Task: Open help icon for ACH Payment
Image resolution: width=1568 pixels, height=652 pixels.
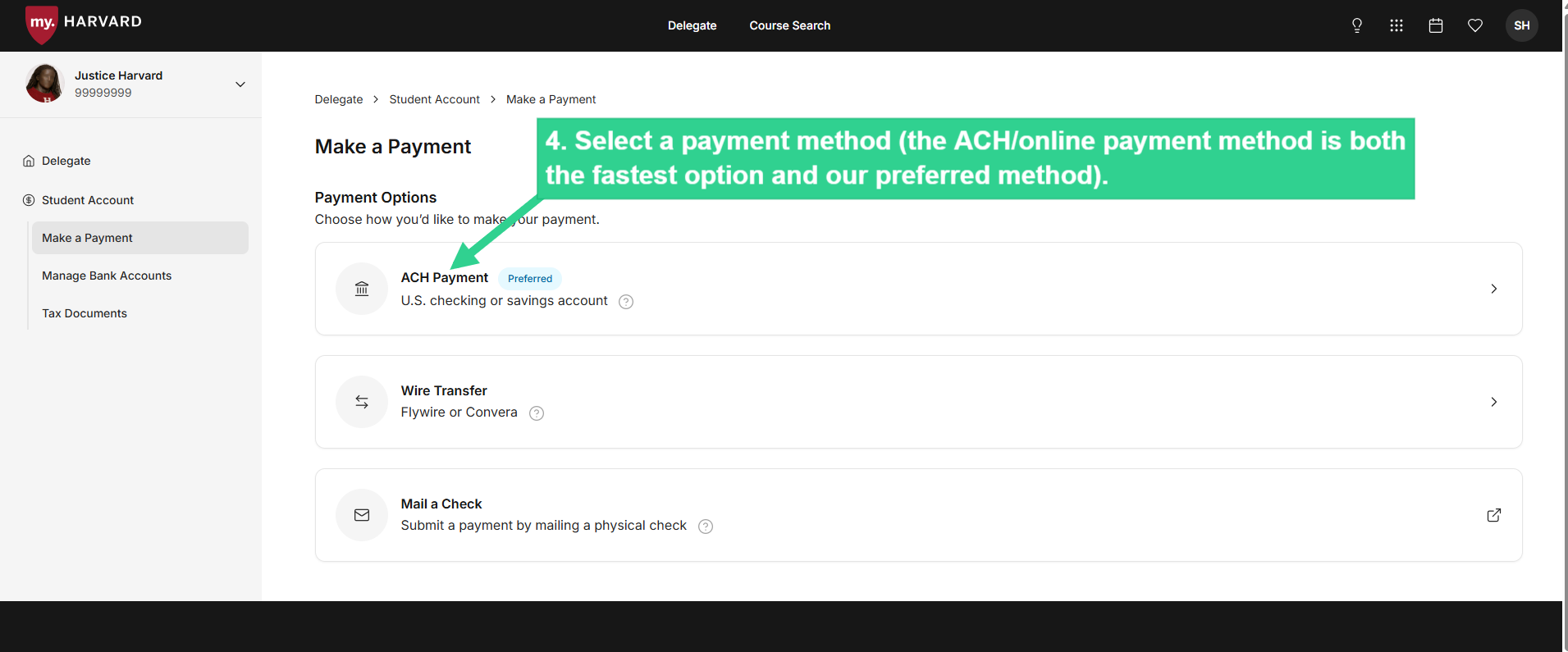Action: 626,302
